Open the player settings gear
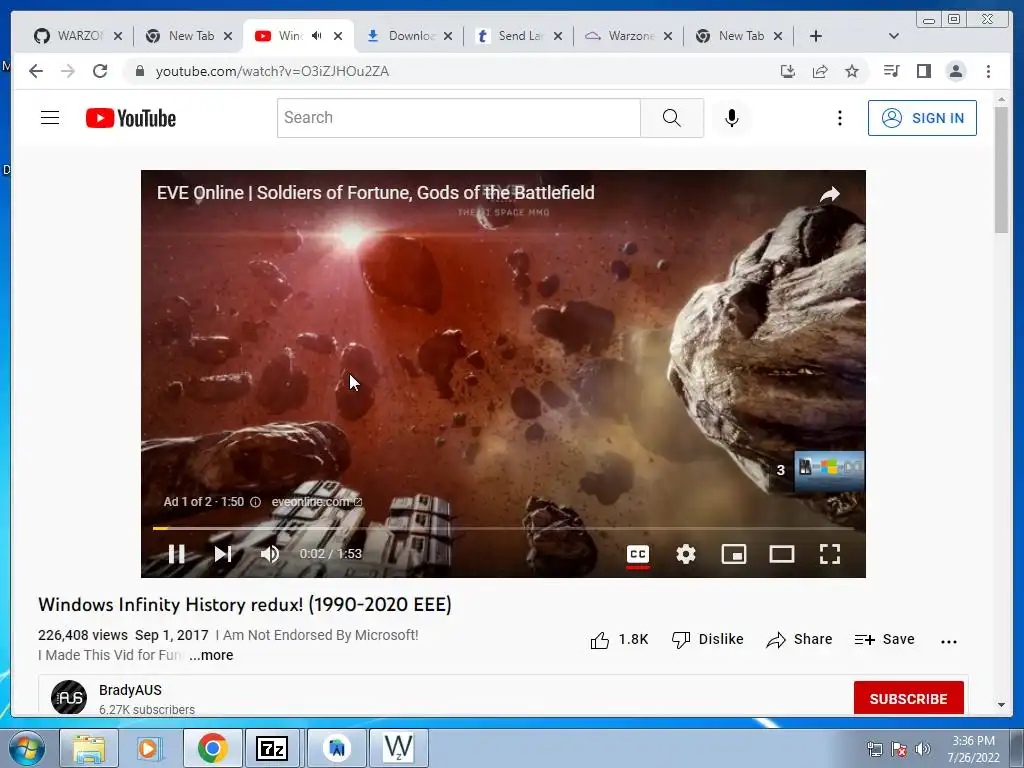This screenshot has height=768, width=1024. click(686, 554)
